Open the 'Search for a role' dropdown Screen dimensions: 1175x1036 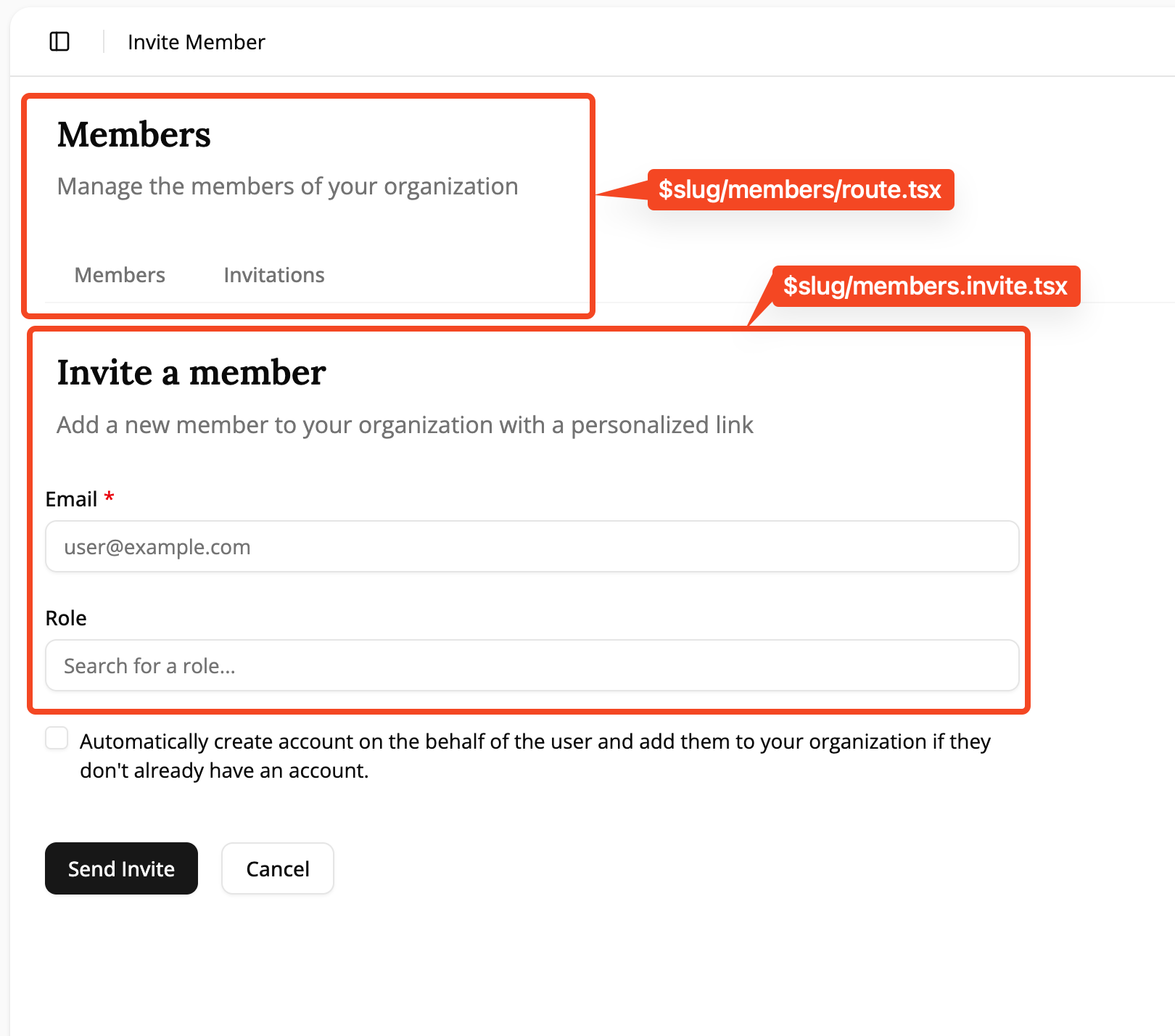(532, 665)
